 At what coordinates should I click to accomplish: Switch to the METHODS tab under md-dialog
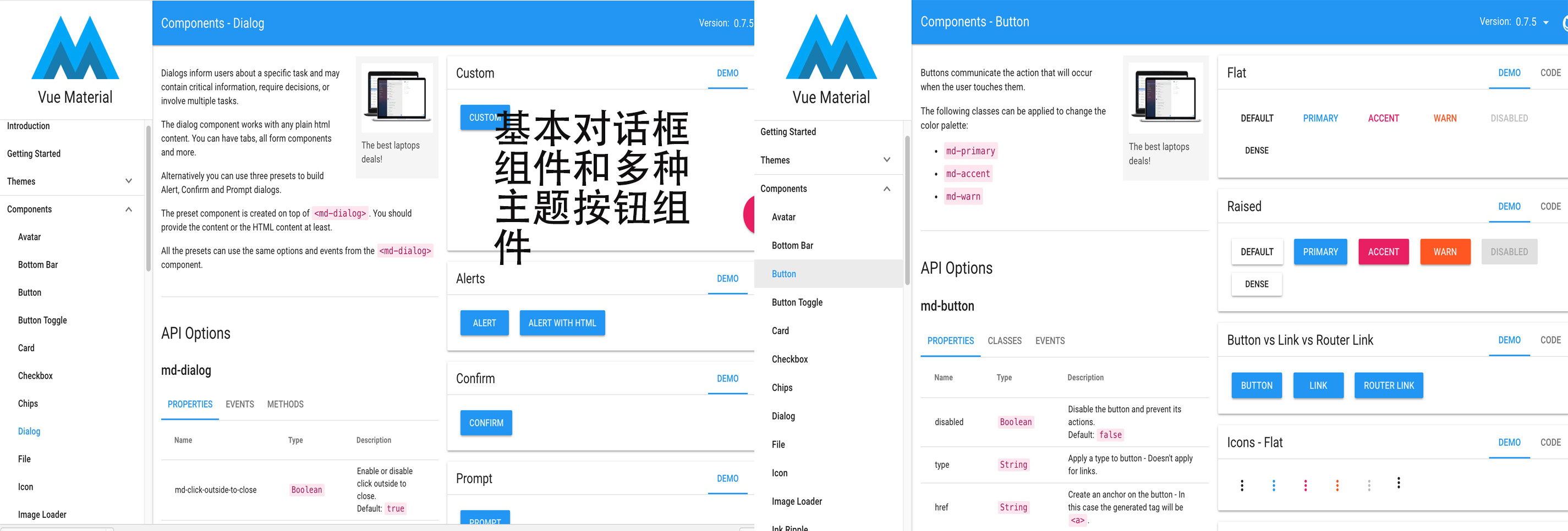[285, 404]
